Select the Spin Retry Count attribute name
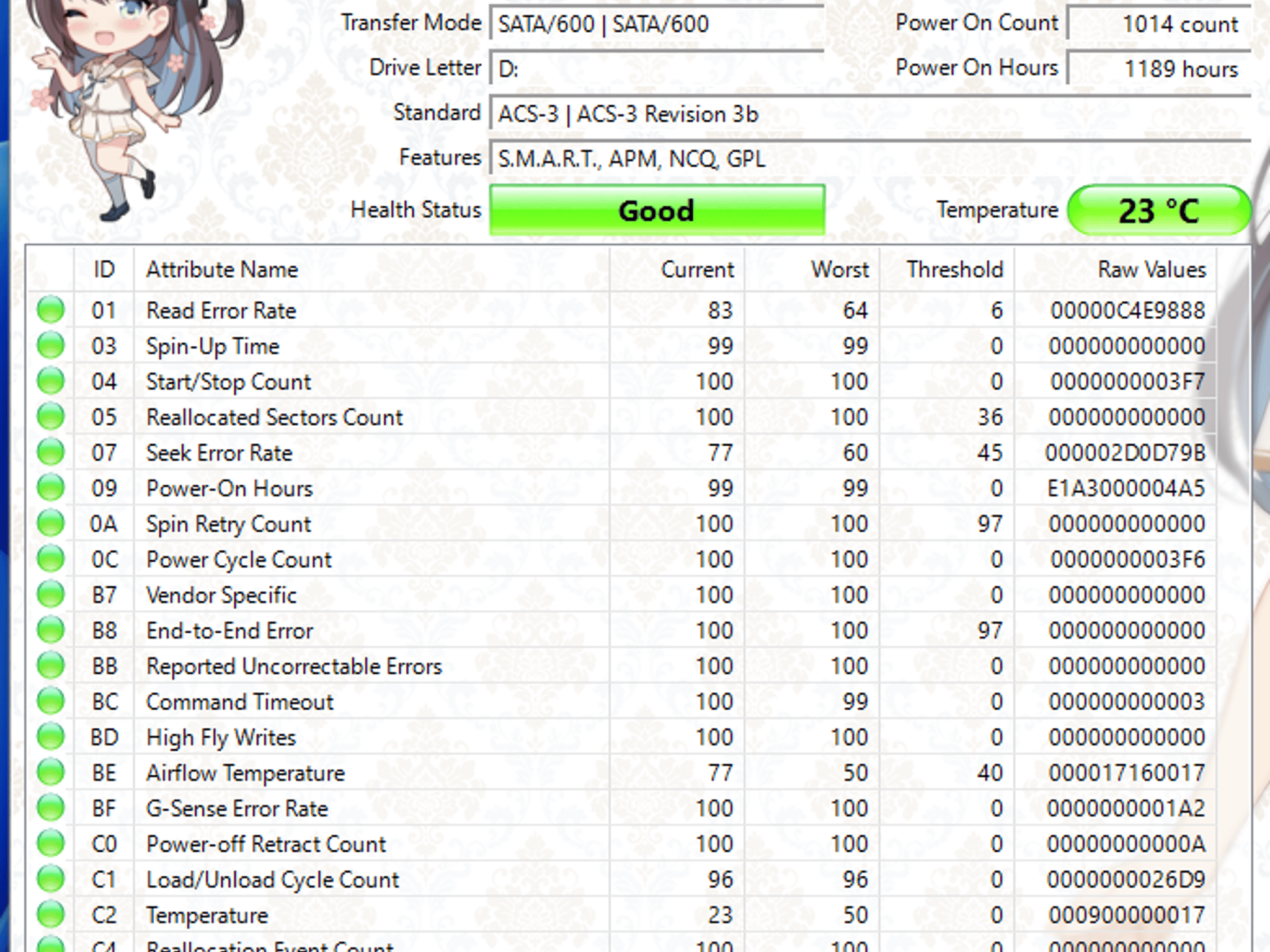 tap(228, 524)
